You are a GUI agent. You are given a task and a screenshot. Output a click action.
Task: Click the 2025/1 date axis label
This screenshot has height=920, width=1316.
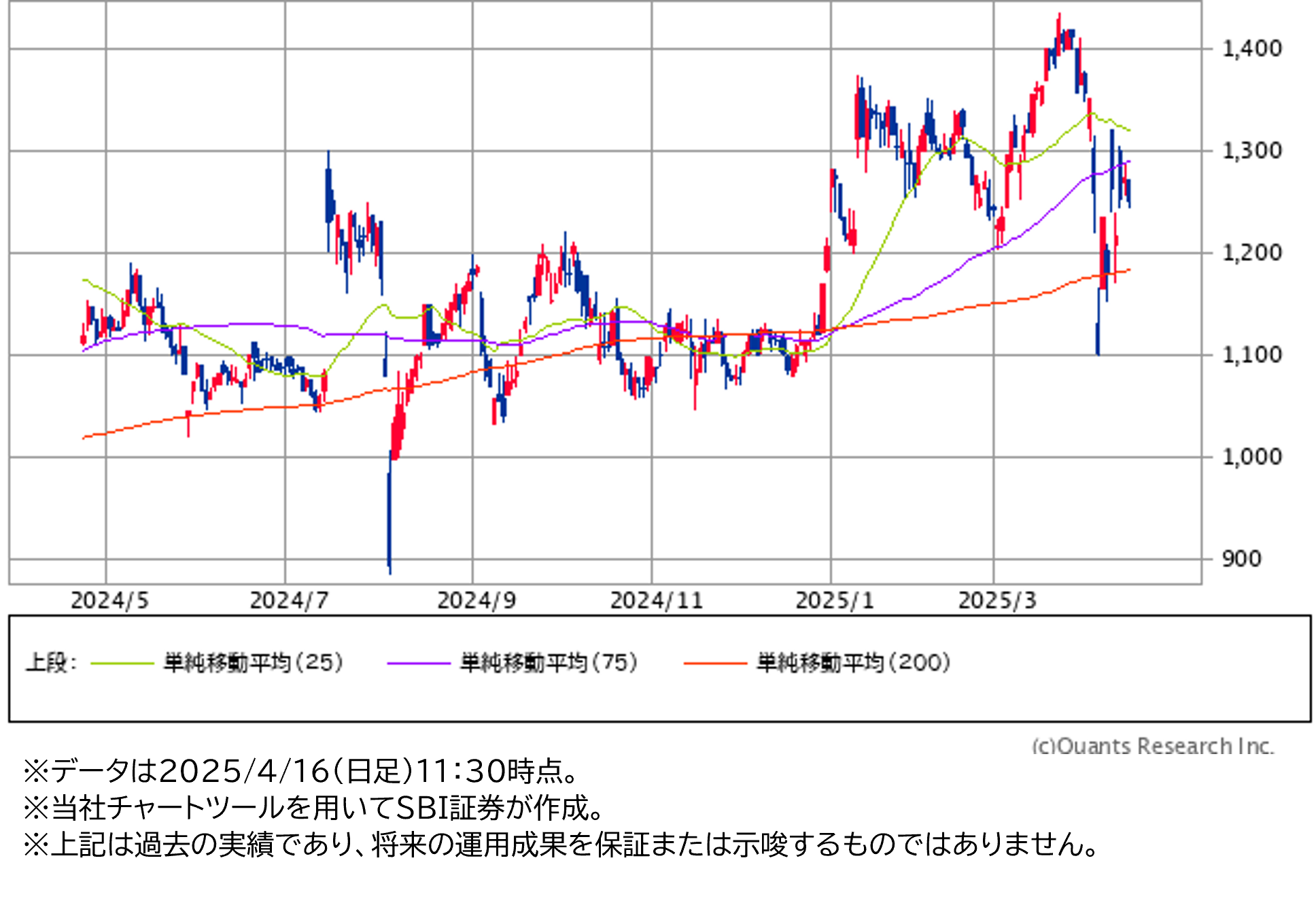[x=835, y=600]
